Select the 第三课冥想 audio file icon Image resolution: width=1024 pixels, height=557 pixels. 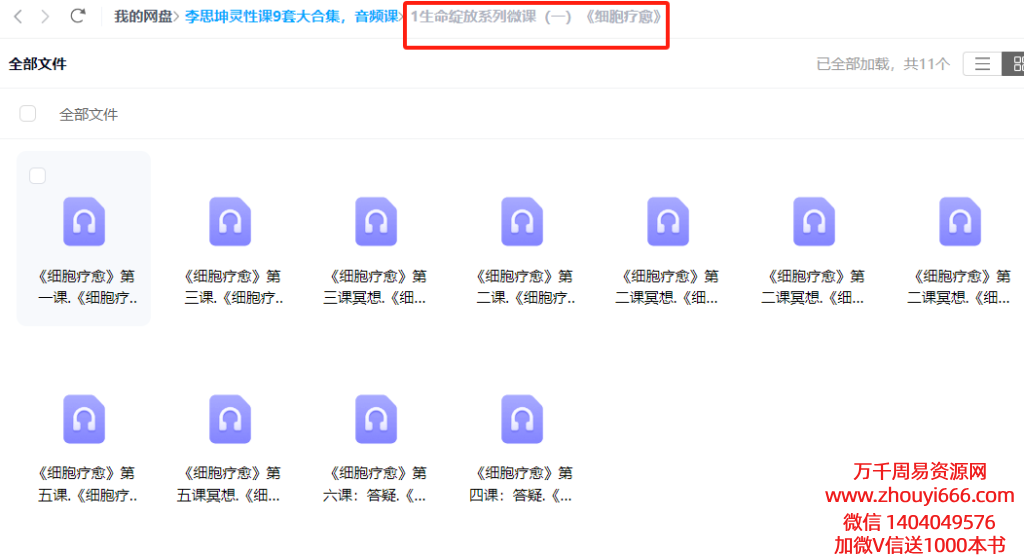376,221
